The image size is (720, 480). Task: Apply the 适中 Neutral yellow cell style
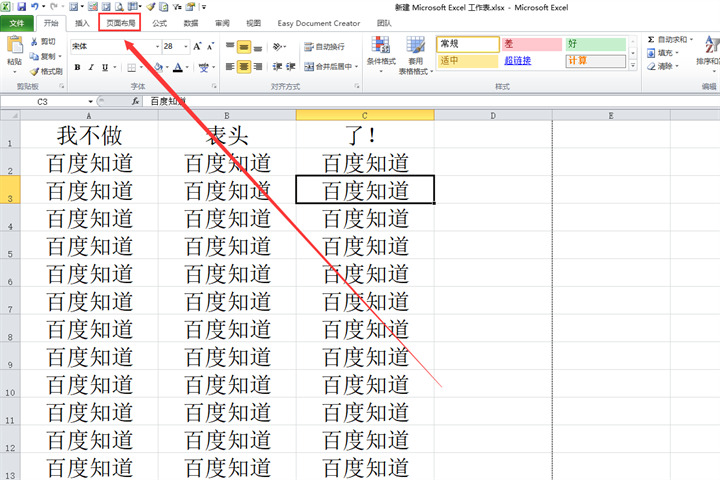click(467, 61)
